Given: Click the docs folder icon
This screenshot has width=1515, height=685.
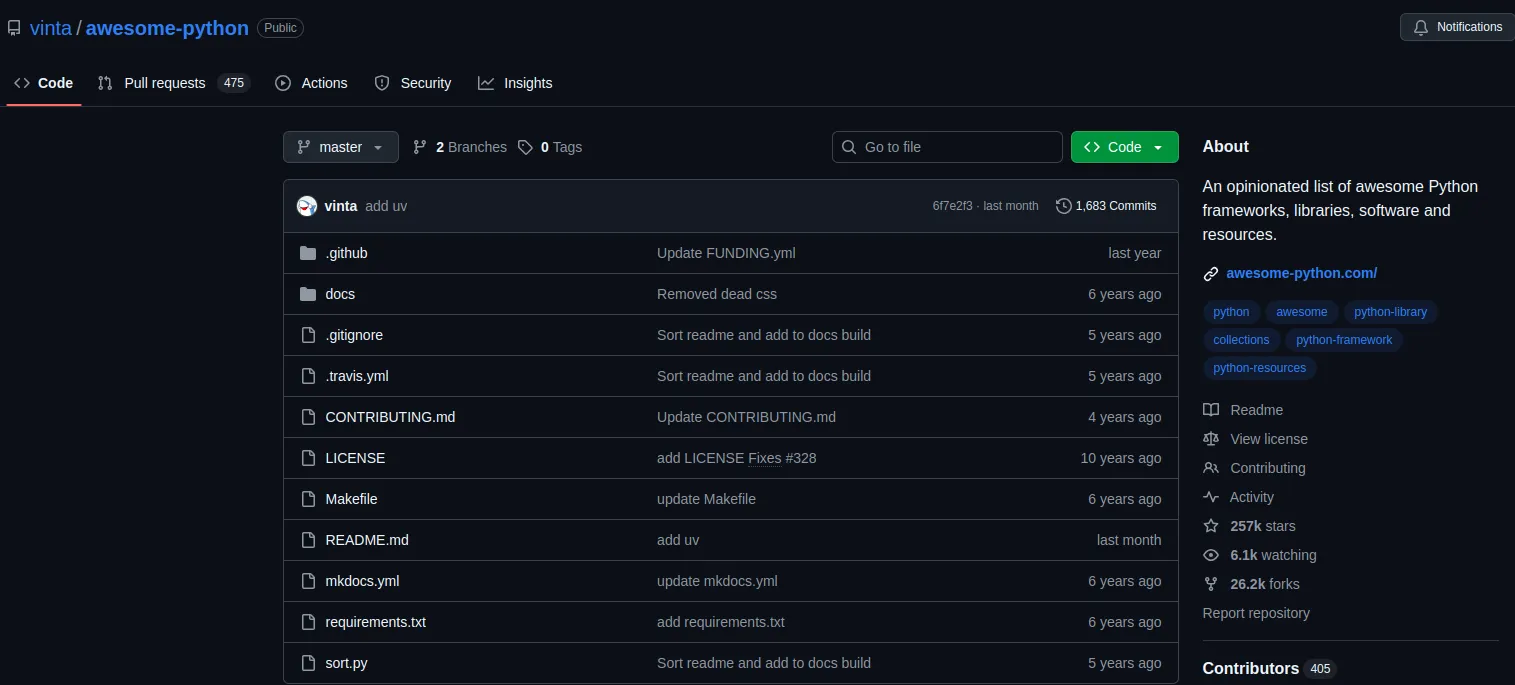Looking at the screenshot, I should 308,294.
